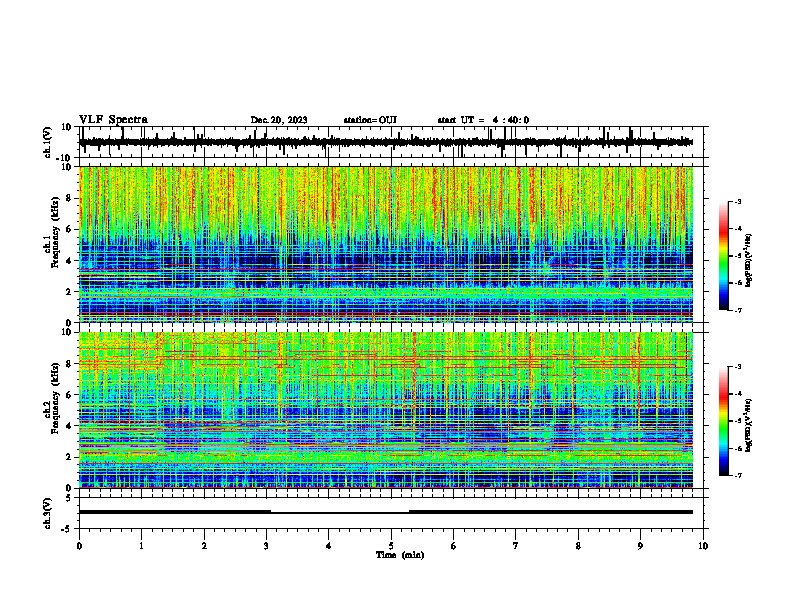792x612 pixels.
Task: Click the ch.1(V) waveform axis label
Action: (x=48, y=142)
